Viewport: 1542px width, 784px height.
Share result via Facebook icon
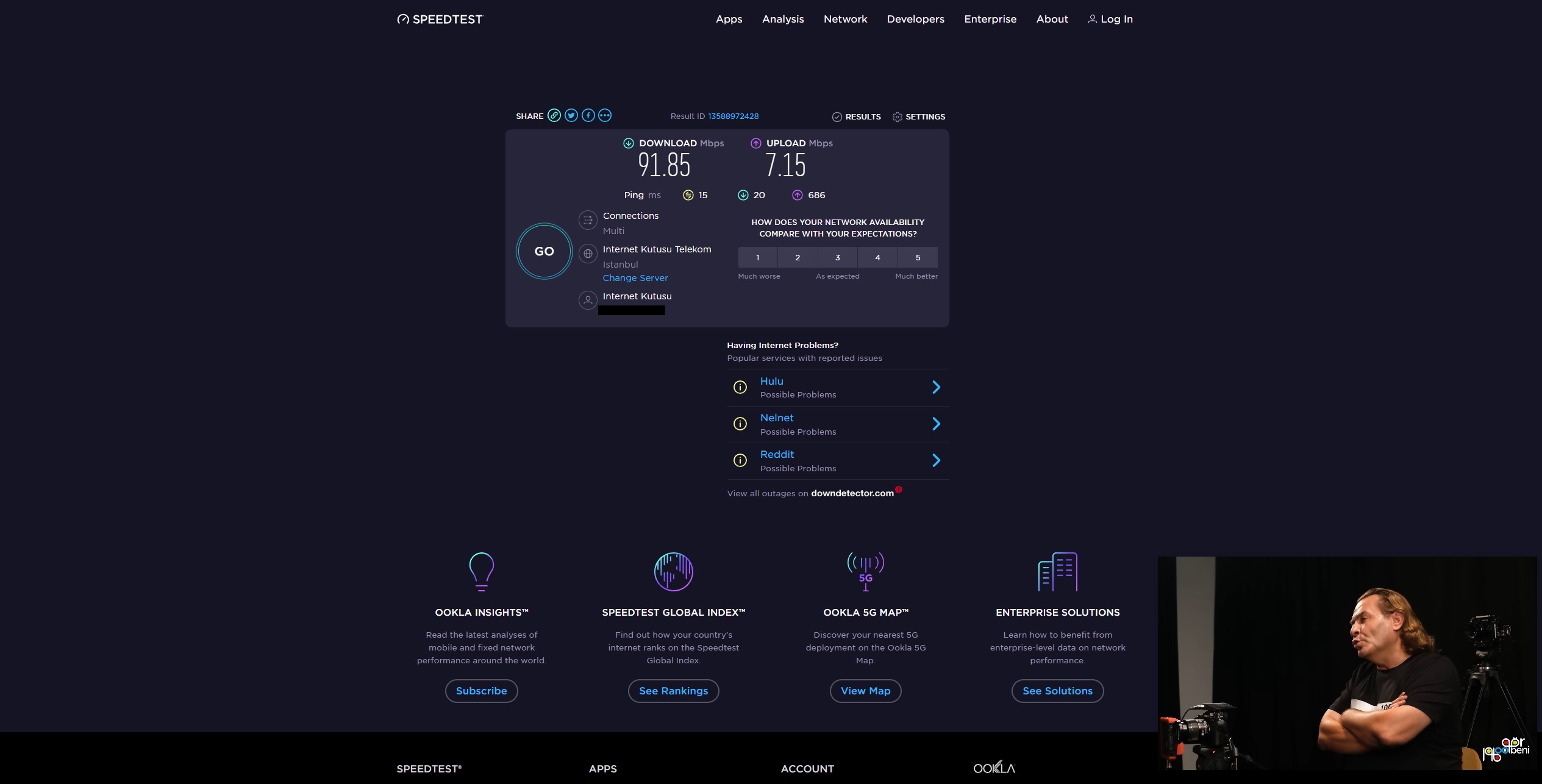tap(588, 115)
